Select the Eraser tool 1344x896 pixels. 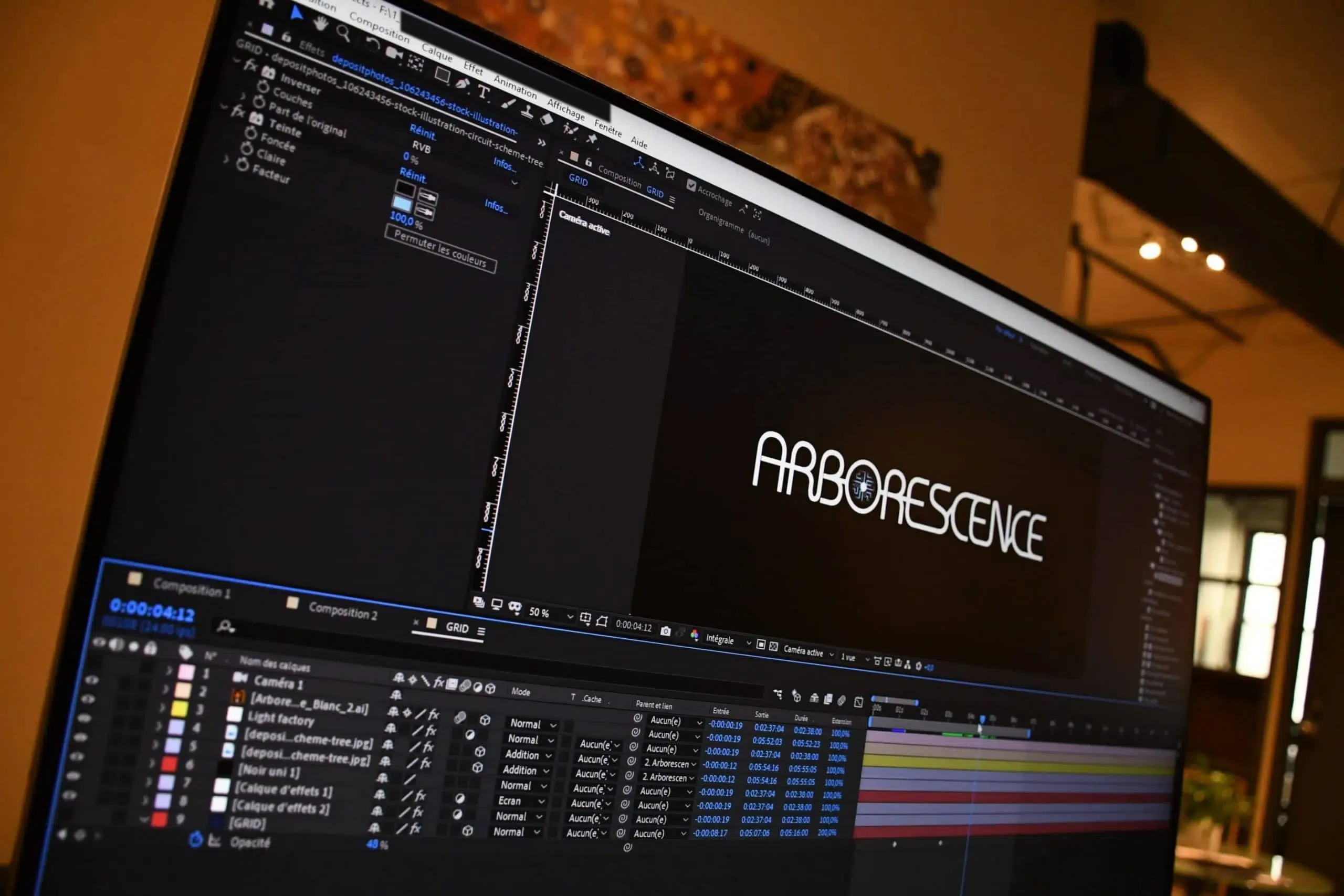coord(547,119)
